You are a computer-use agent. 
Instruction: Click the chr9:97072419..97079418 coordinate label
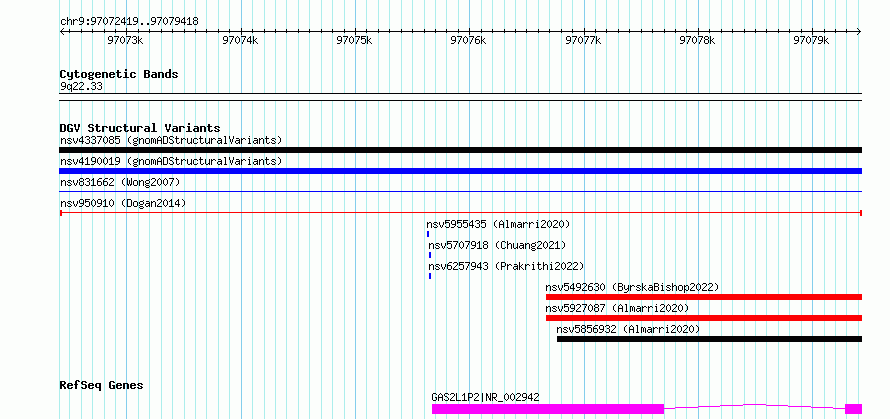click(129, 22)
